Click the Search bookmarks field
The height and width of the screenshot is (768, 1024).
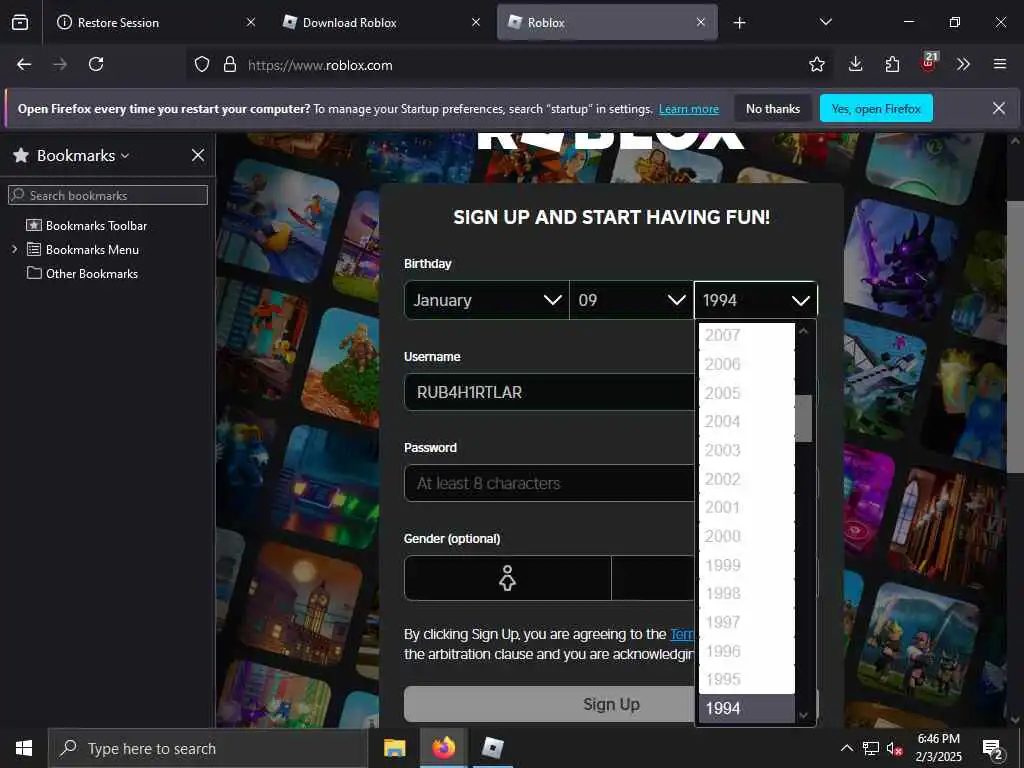pyautogui.click(x=108, y=195)
